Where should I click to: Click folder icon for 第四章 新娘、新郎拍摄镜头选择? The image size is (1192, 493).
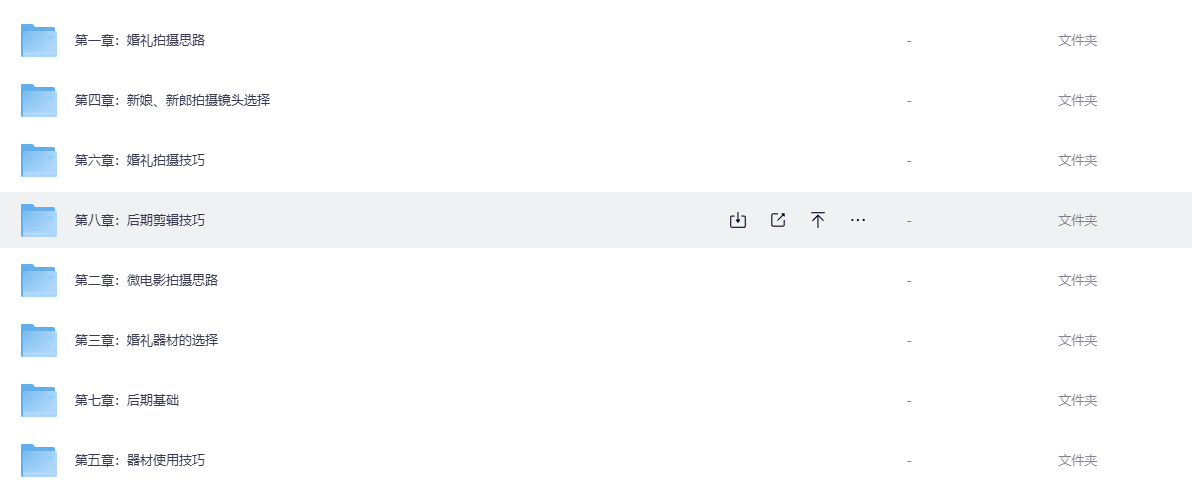coord(39,101)
